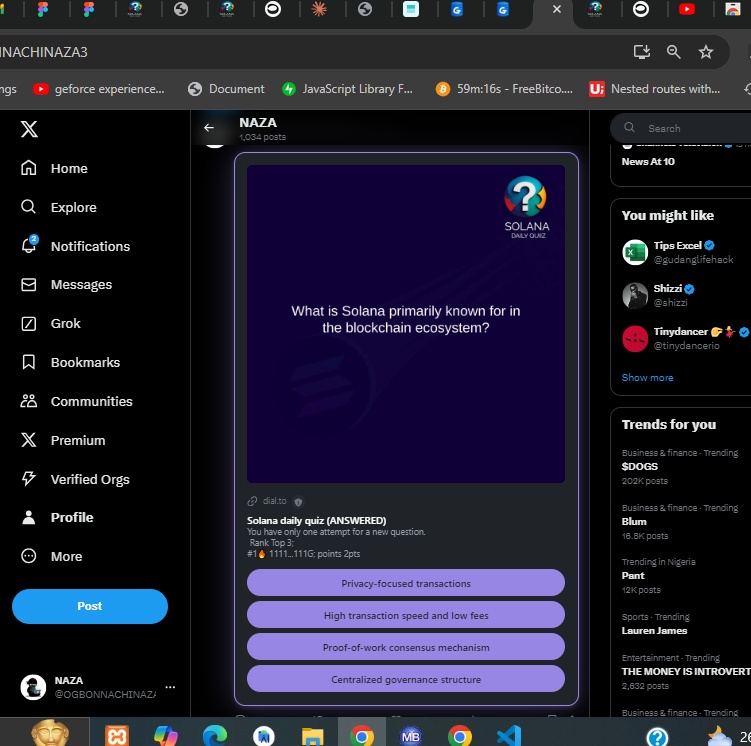The image size is (751, 746).
Task: Click NAZA account avatar at bottom
Action: click(x=33, y=688)
